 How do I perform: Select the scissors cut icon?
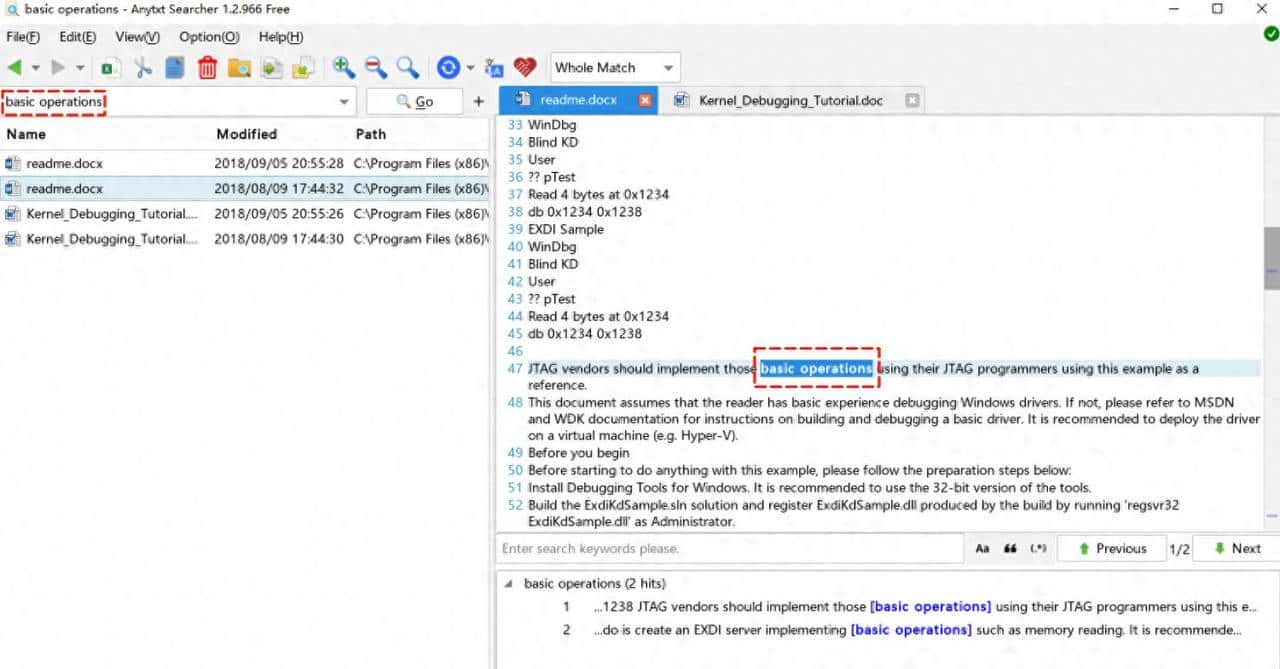click(142, 67)
